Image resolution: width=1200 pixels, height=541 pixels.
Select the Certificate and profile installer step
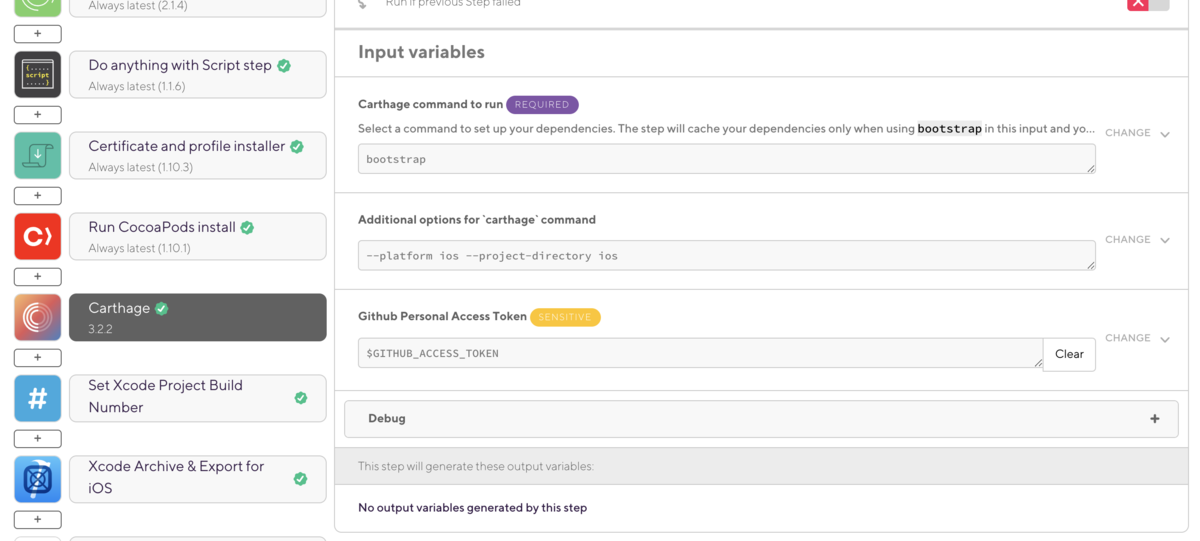coord(198,156)
